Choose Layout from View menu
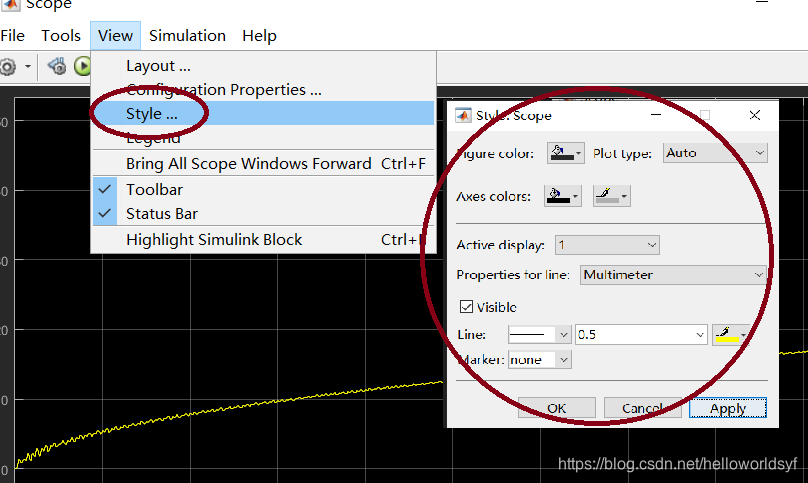The image size is (808, 483). coord(263,66)
